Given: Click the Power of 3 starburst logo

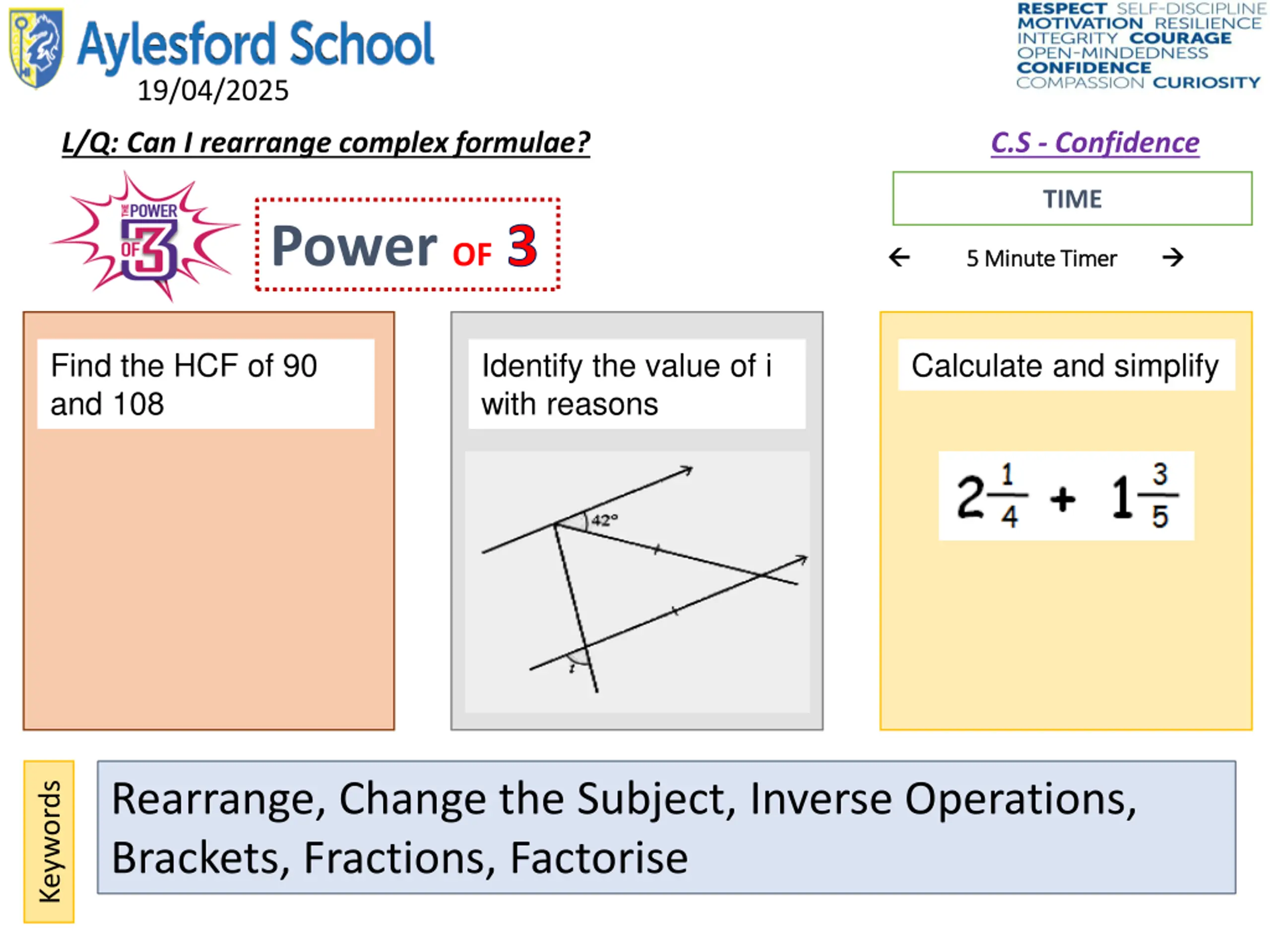Looking at the screenshot, I should (x=146, y=236).
